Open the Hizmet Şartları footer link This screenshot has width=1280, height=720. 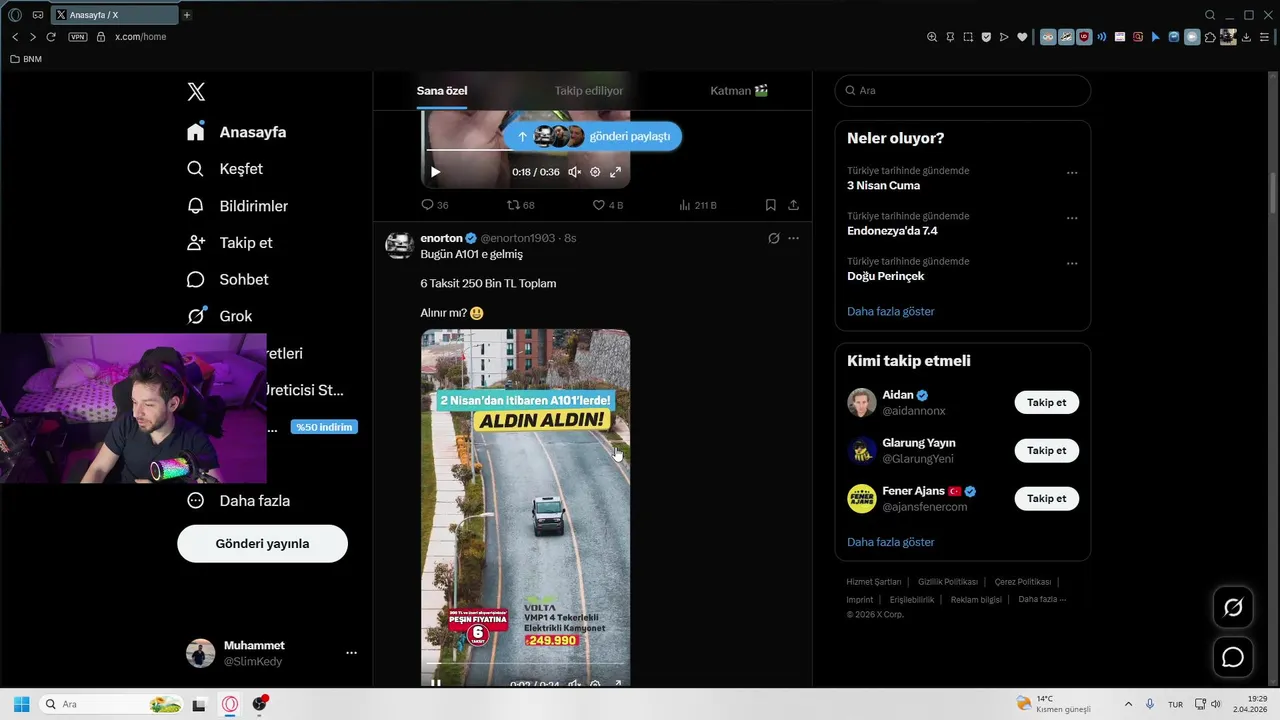[874, 582]
